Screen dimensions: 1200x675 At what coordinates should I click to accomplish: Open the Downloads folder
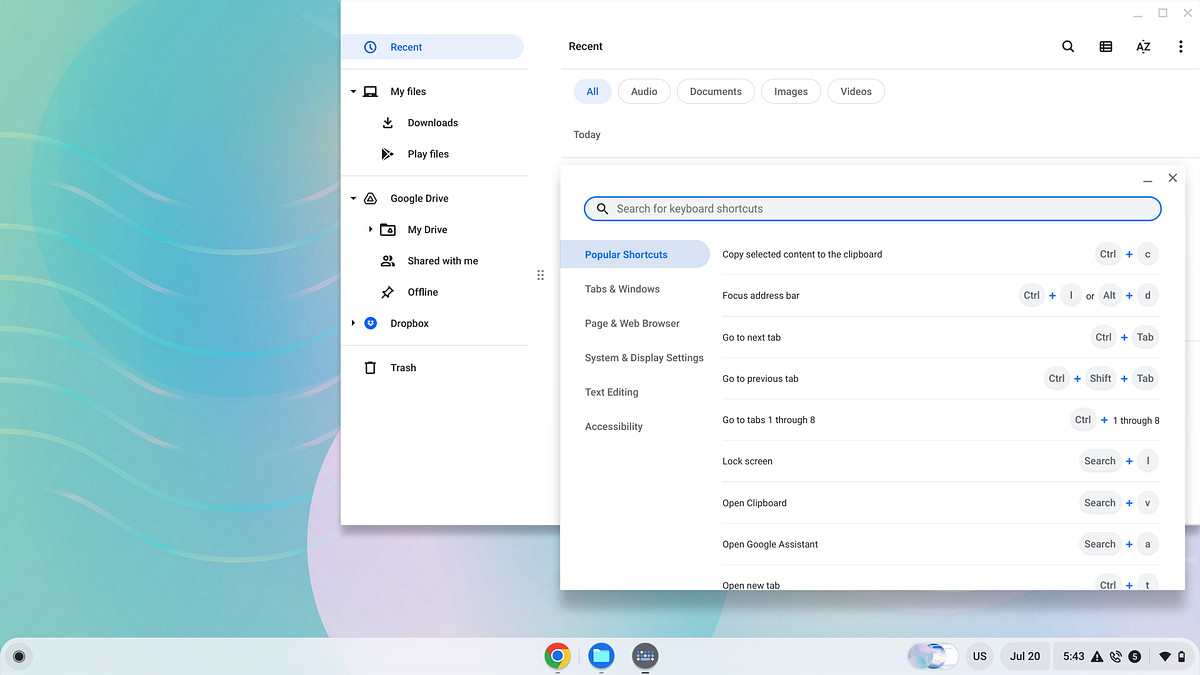(433, 122)
